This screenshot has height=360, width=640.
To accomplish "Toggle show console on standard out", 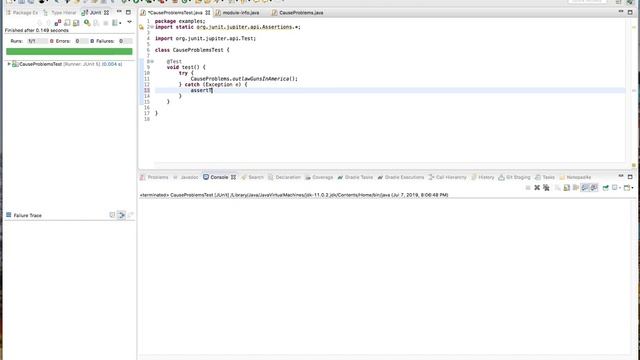I will [585, 188].
